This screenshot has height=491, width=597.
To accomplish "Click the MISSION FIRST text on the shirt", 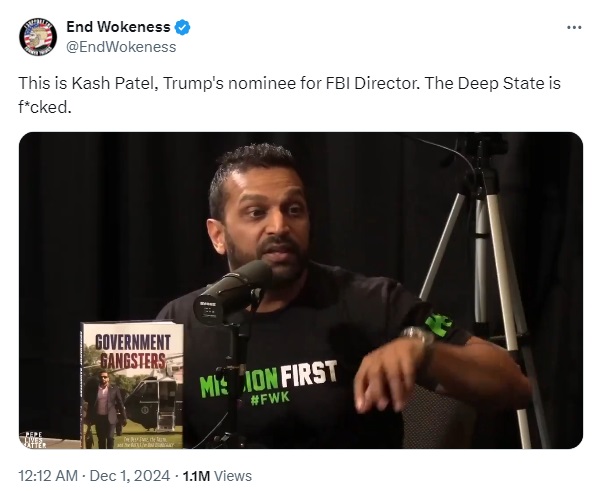I will coord(268,379).
